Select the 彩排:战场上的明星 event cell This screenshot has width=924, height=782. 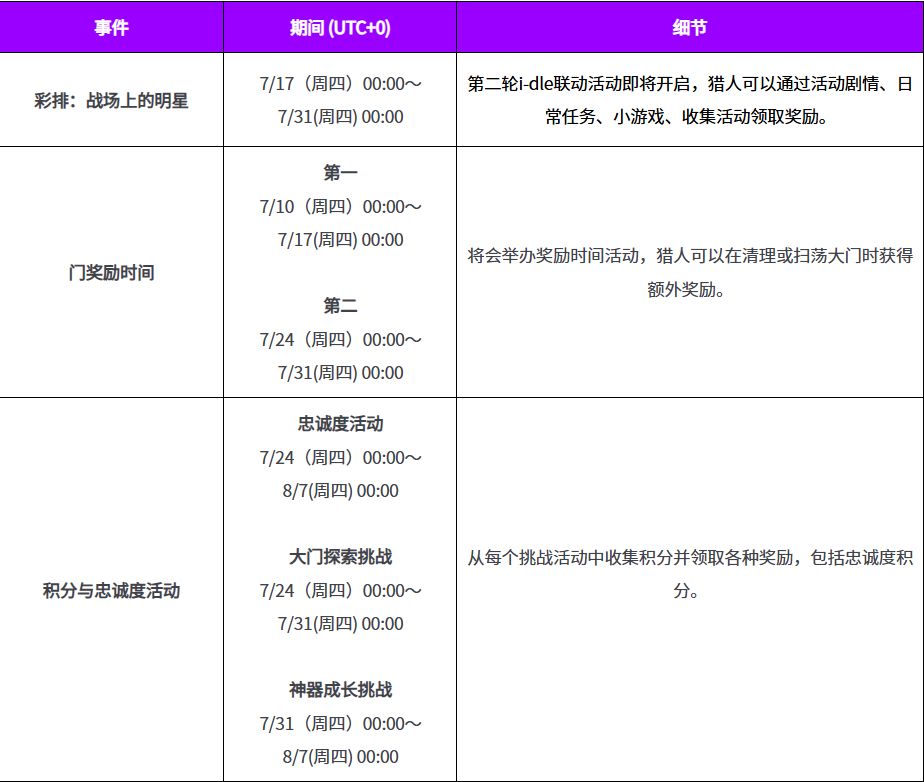point(111,100)
